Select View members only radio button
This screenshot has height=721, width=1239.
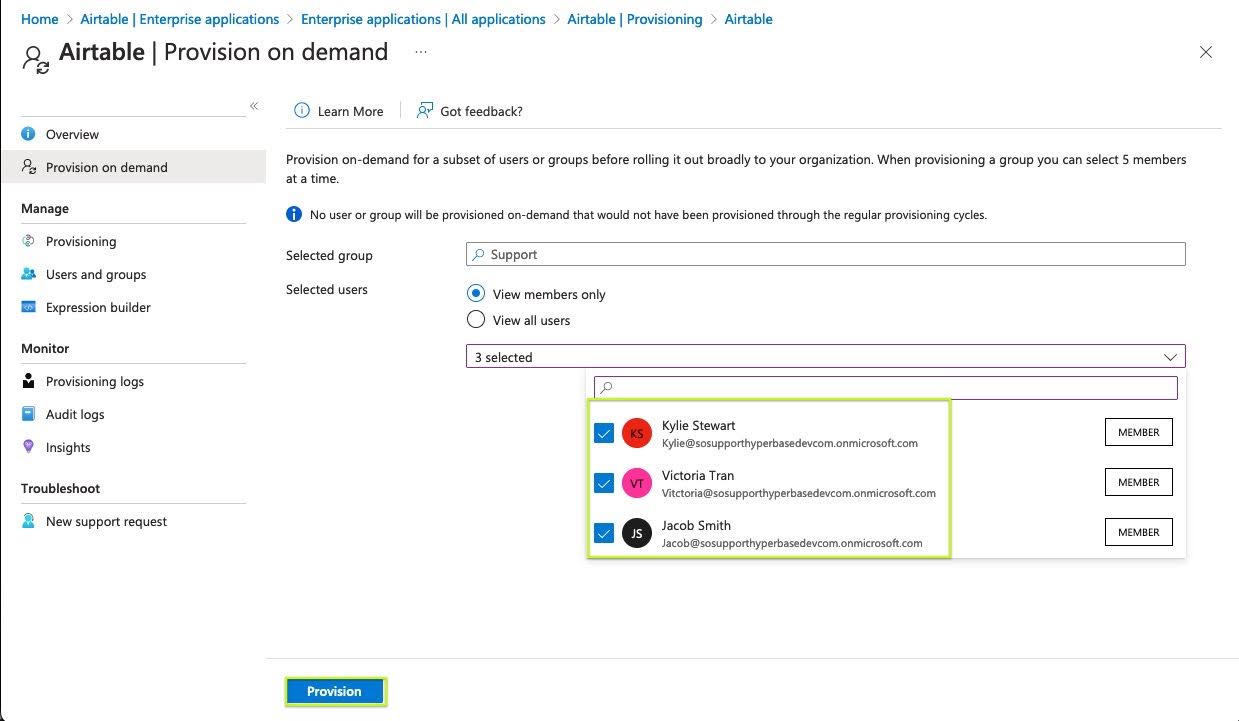click(476, 294)
